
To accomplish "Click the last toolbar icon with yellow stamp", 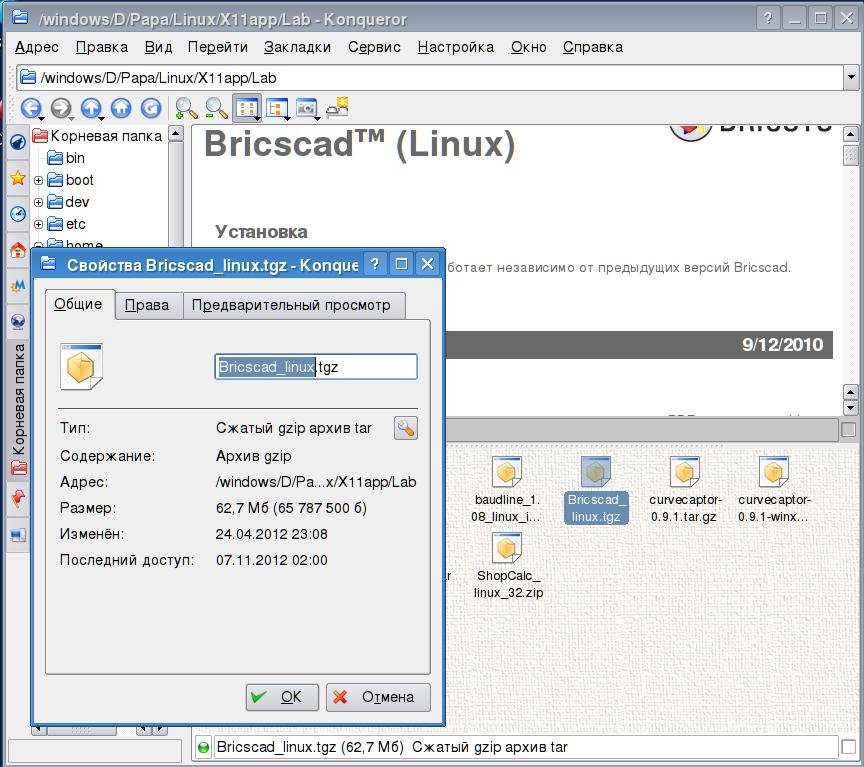I will pos(337,108).
